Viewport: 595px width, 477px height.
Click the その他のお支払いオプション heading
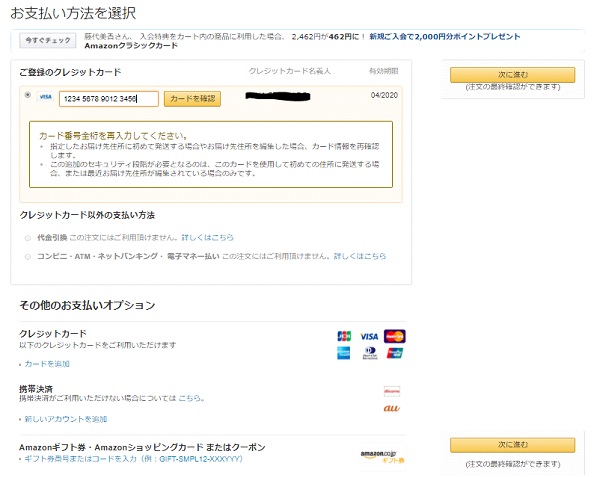click(87, 305)
